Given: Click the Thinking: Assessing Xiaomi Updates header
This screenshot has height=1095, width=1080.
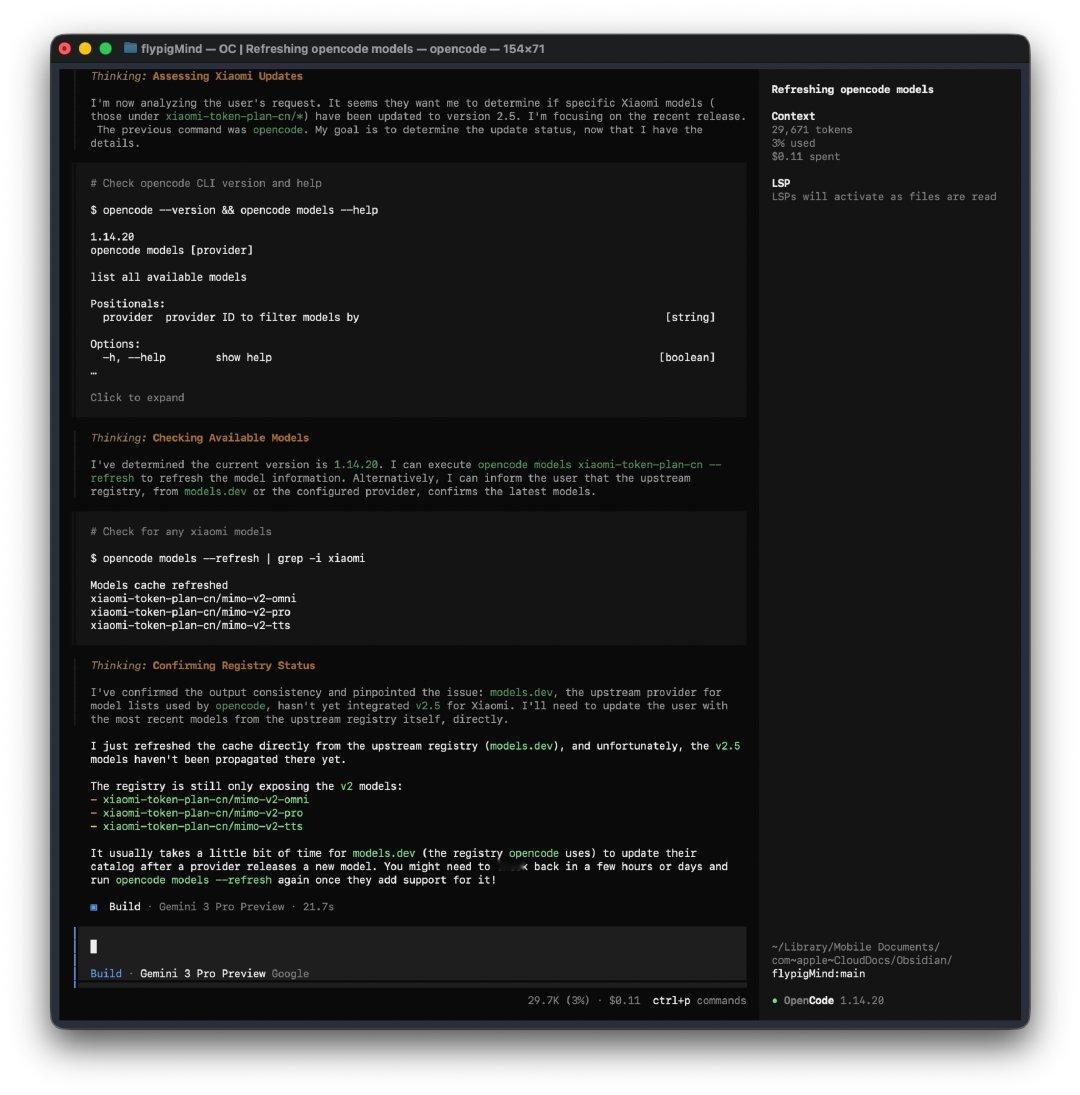Looking at the screenshot, I should point(196,76).
